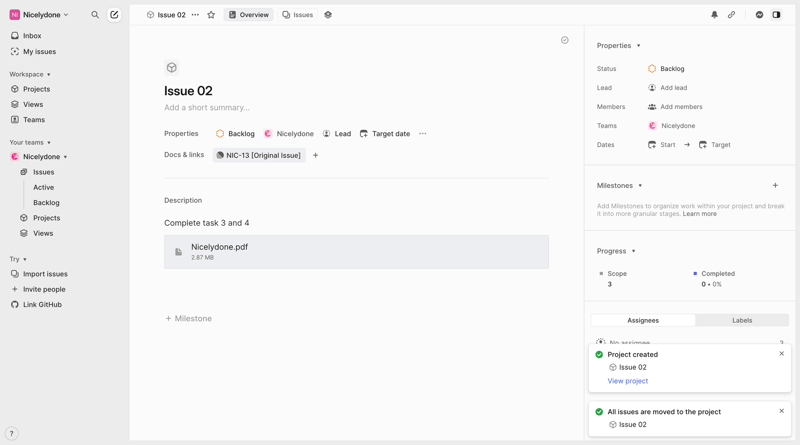Screen dimensions: 800x445
Task: Open notifications bell icon
Action: coord(714,15)
